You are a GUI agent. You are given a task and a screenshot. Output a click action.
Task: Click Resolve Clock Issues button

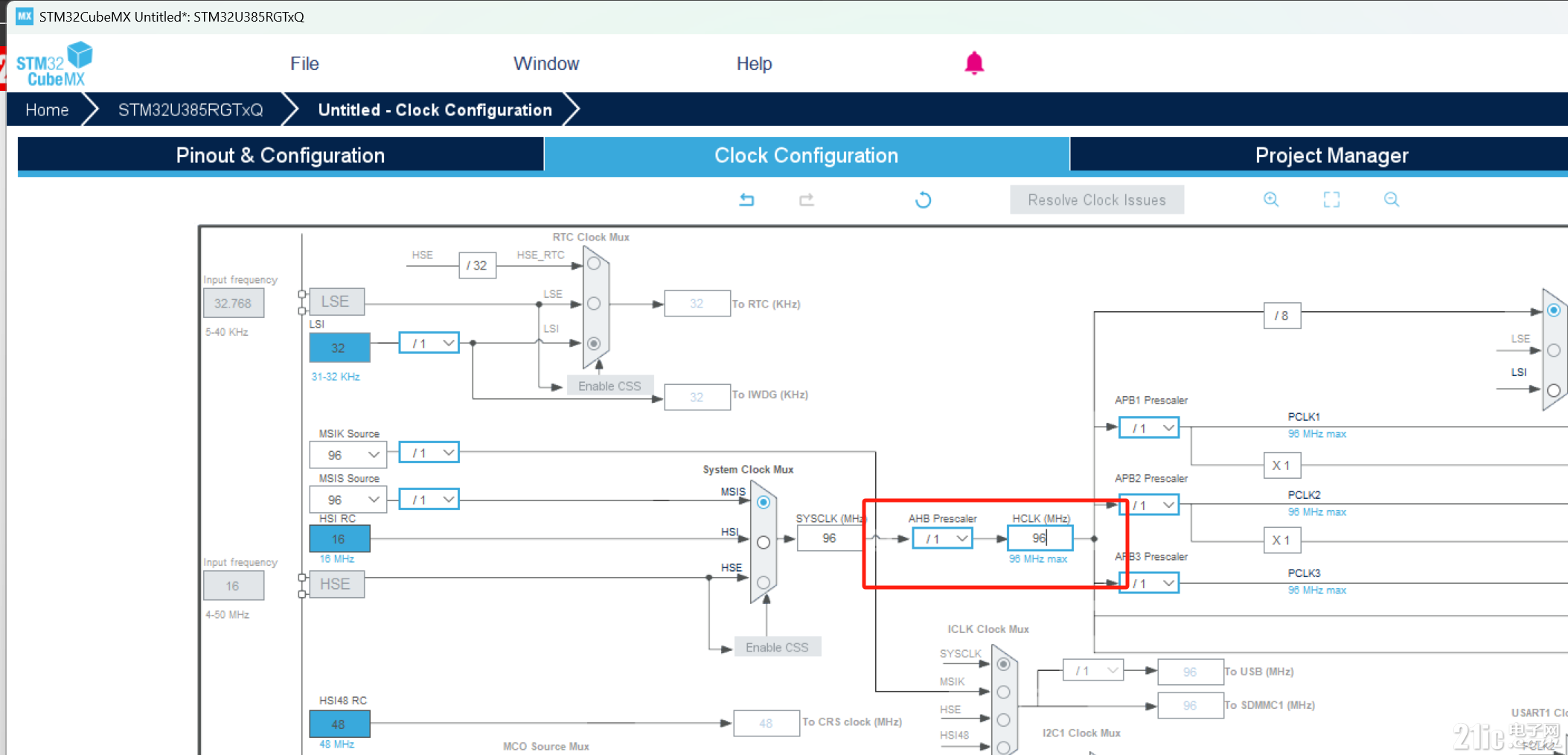pyautogui.click(x=1097, y=200)
